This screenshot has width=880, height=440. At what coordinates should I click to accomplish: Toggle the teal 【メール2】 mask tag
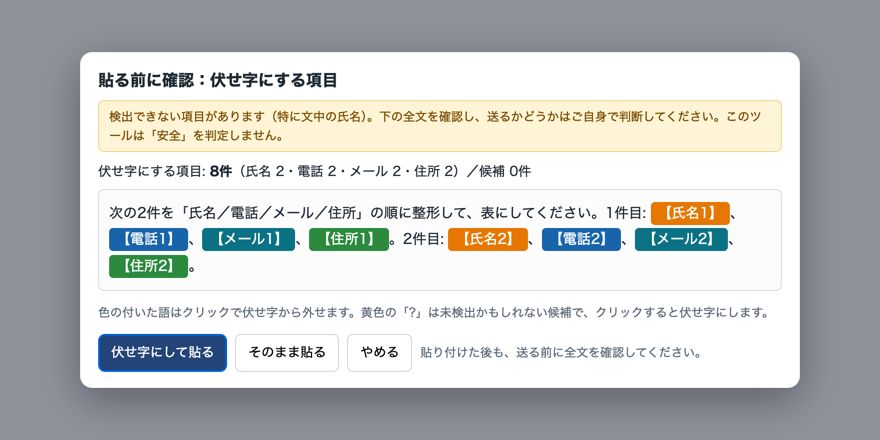coord(681,239)
